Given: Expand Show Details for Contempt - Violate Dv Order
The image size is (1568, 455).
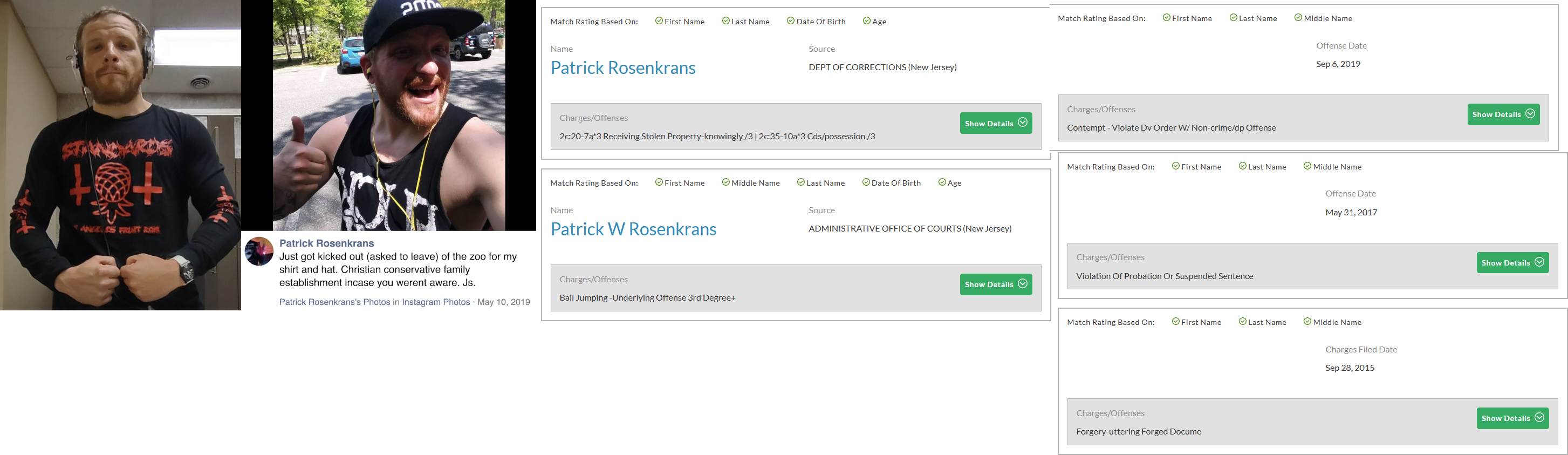Looking at the screenshot, I should (1503, 114).
